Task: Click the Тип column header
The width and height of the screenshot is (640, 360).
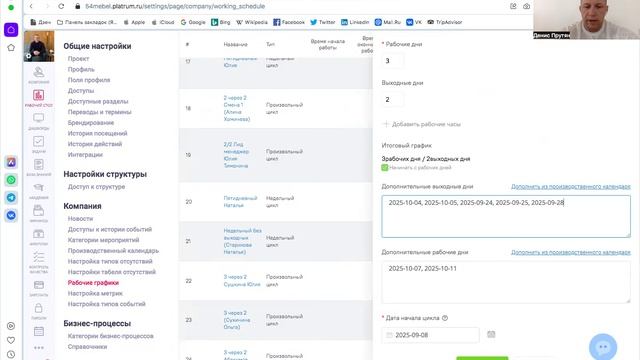Action: point(270,44)
